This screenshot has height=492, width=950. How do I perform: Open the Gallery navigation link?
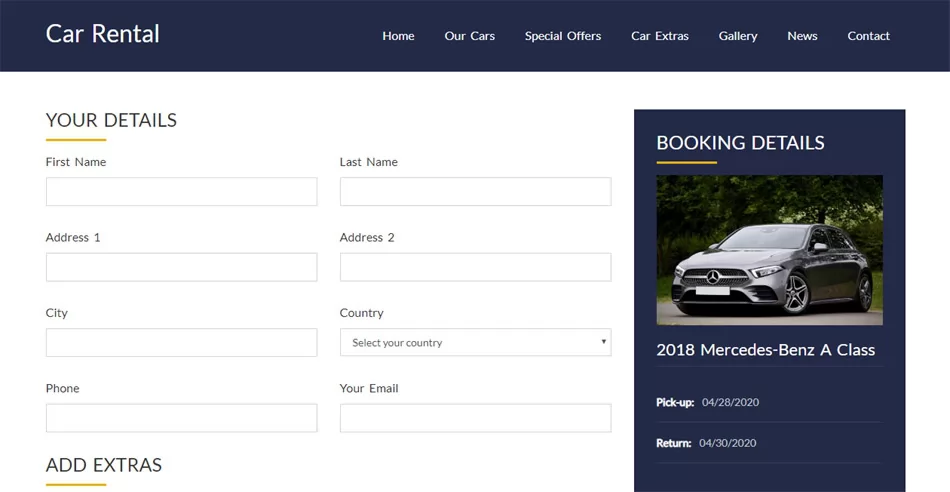(x=738, y=36)
